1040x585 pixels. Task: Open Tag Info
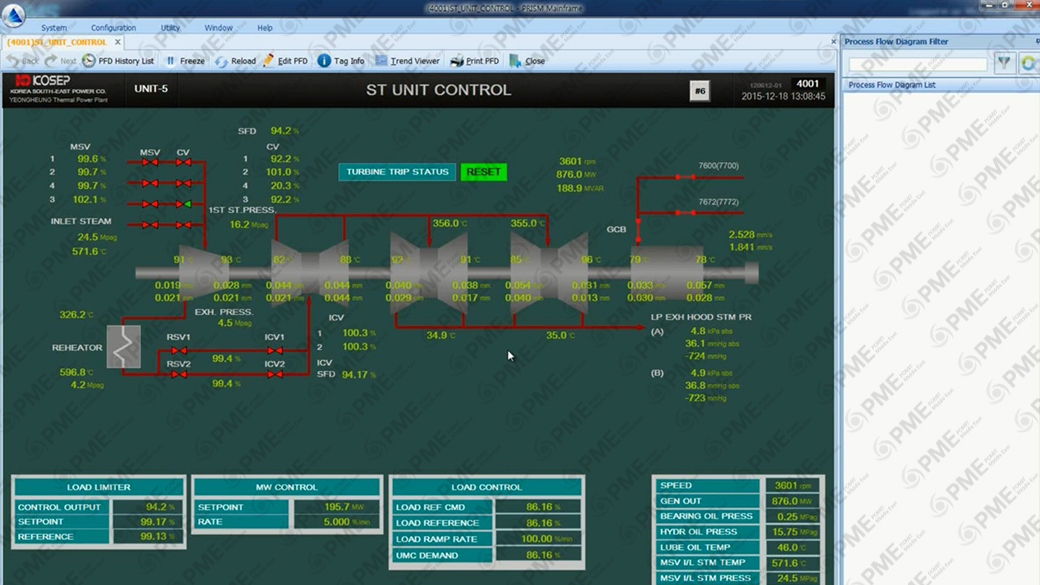[x=341, y=60]
